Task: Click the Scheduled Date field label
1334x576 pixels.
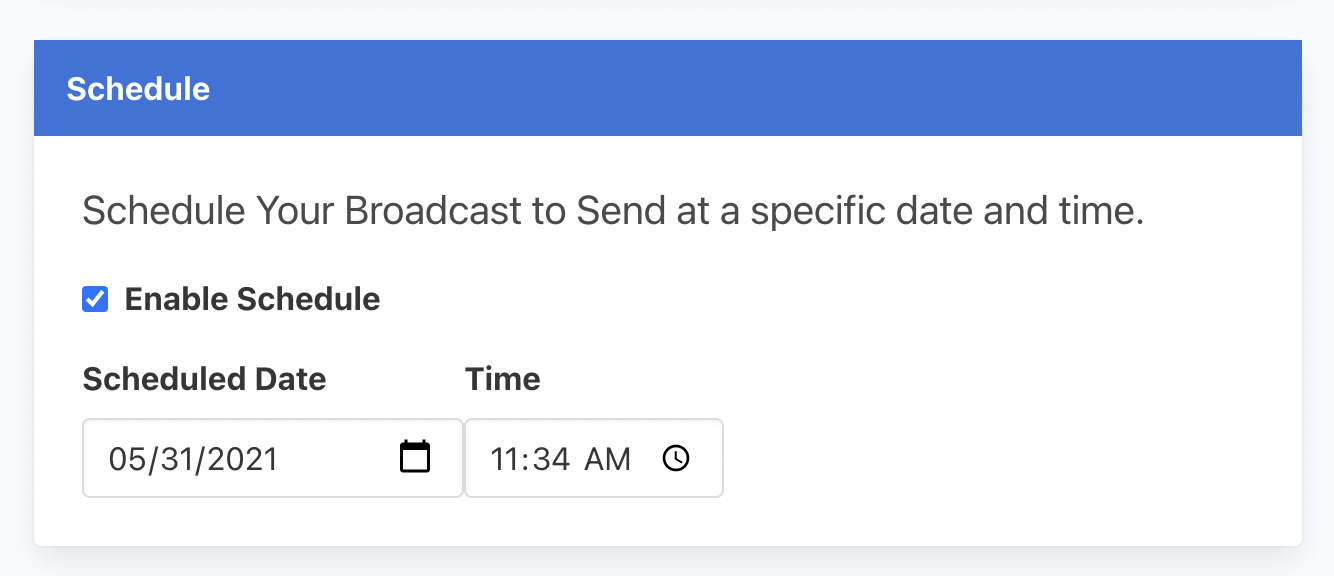Action: 204,379
